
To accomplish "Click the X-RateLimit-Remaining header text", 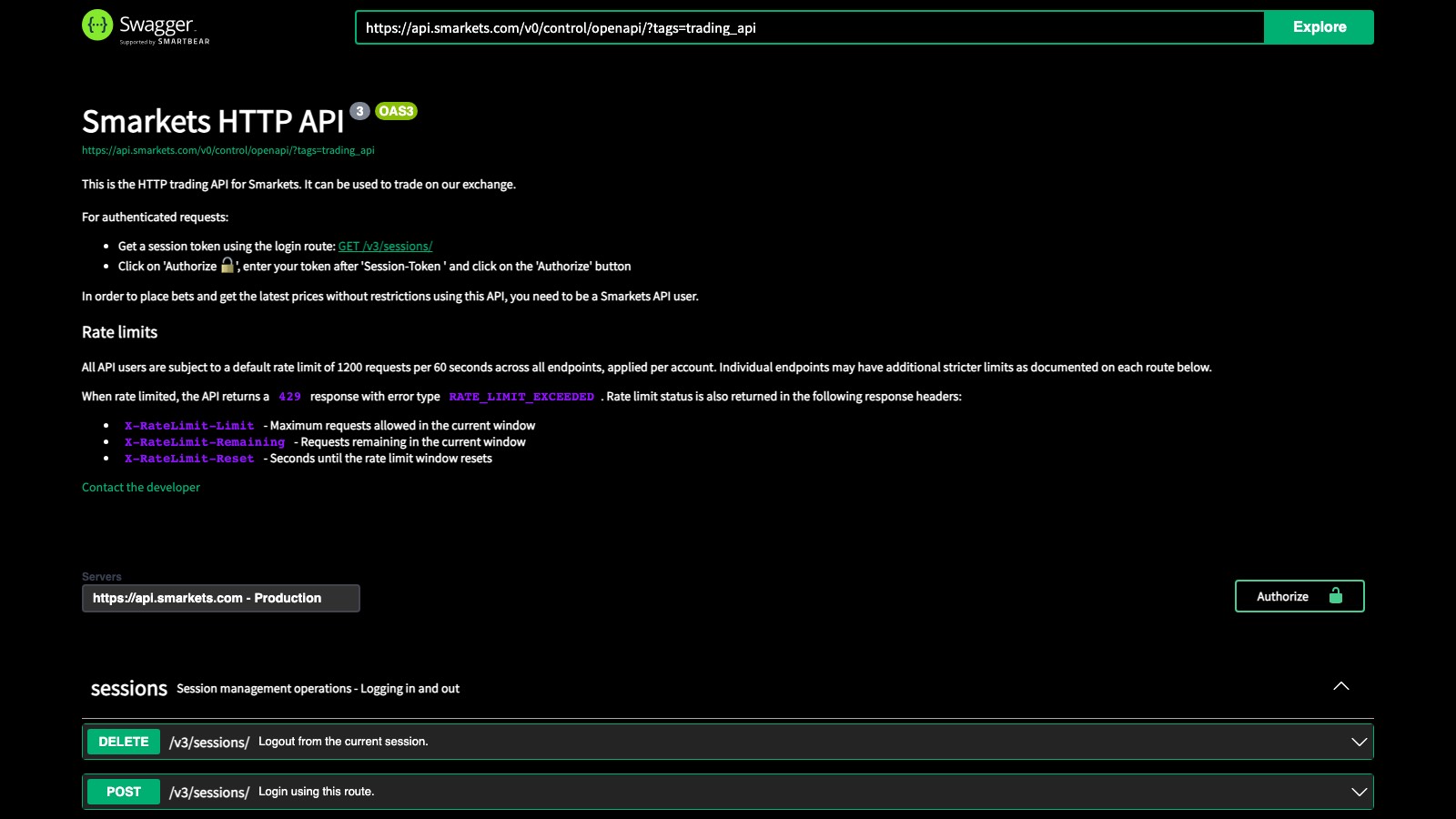I will [x=205, y=442].
